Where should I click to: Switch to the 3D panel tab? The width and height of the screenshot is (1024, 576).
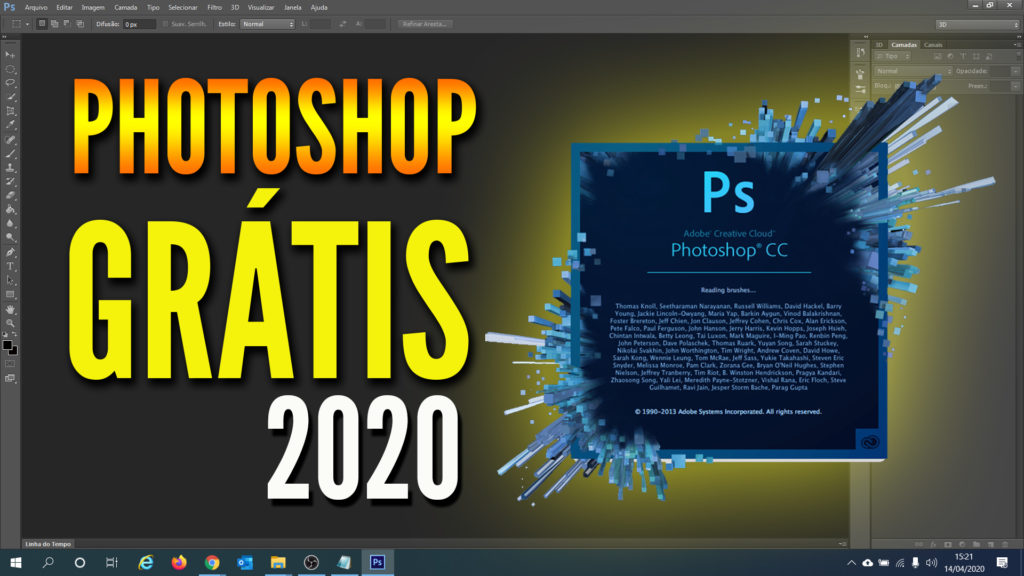pos(879,44)
